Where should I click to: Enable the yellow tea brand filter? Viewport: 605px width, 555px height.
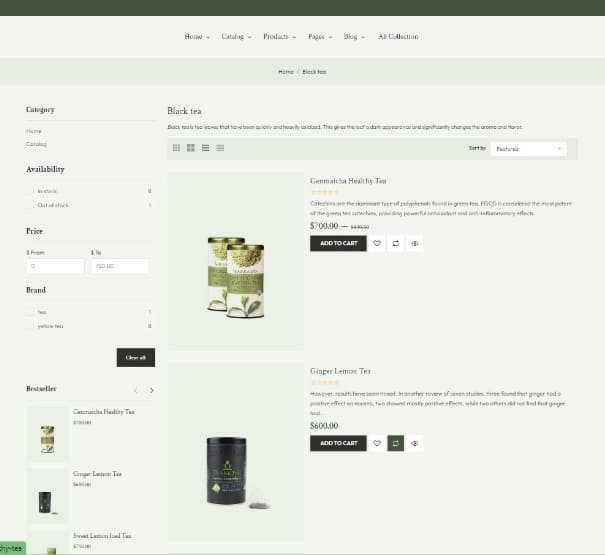coord(30,326)
